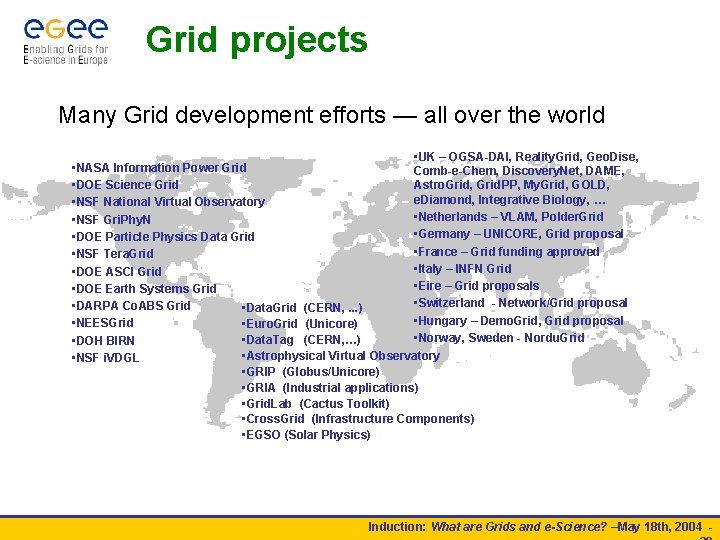Click the footer 'Induction: What are Grids and e-Science?'
Image resolution: width=720 pixels, height=540 pixels.
pyautogui.click(x=487, y=527)
